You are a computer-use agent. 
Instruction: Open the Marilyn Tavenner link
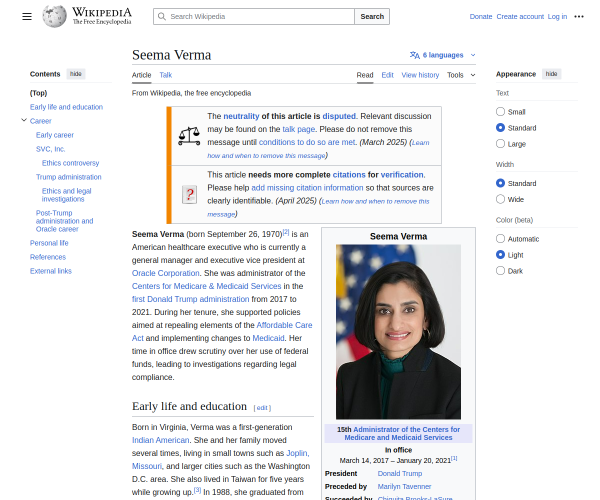click(x=404, y=486)
